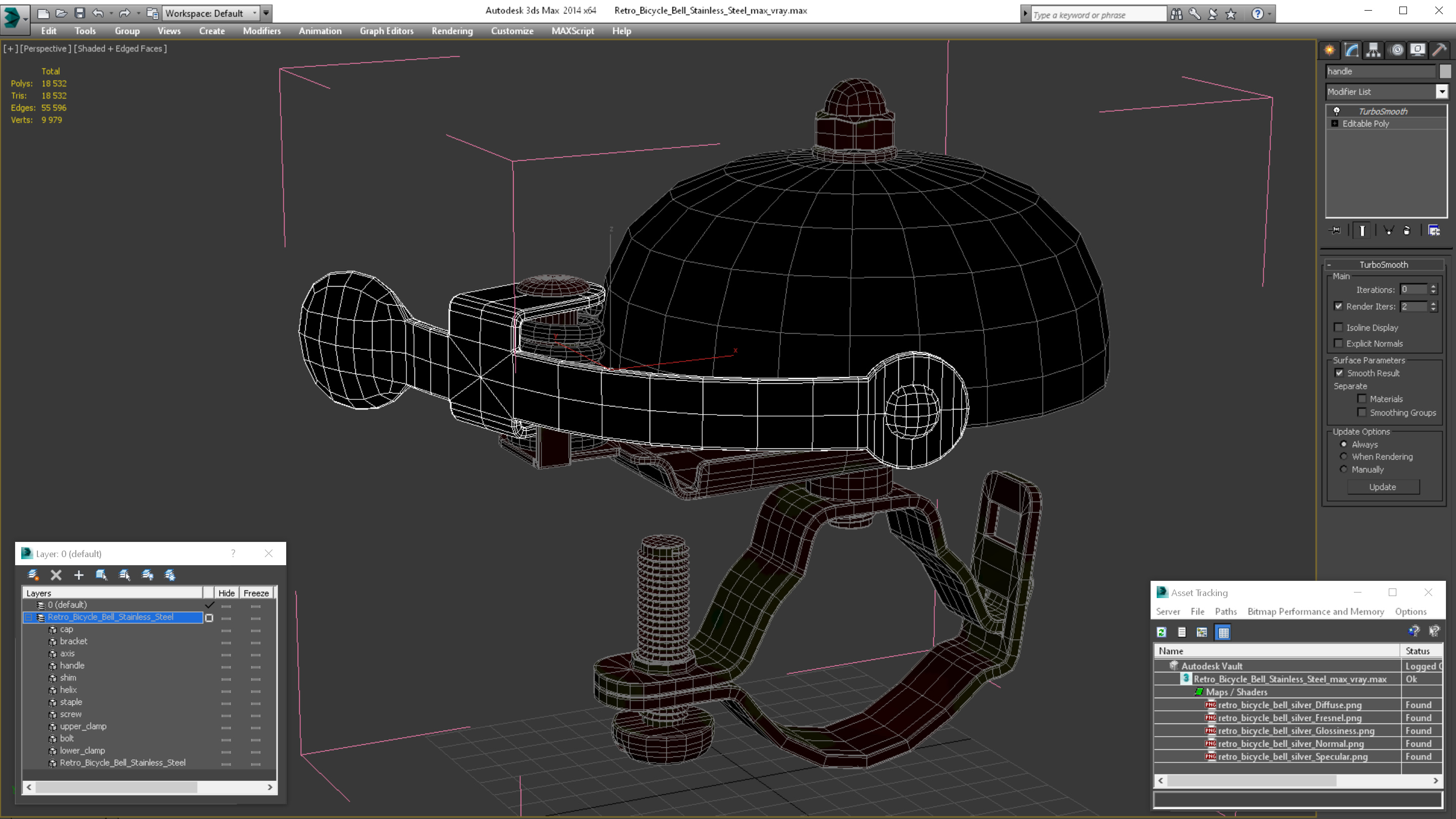Toggle Smooth Result checkbox
This screenshot has width=1456, height=819.
pos(1338,373)
